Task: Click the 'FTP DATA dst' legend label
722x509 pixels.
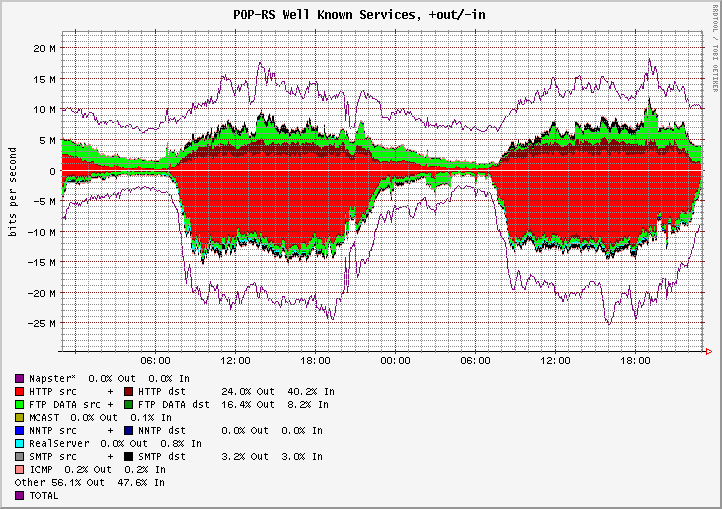Action: tap(174, 404)
